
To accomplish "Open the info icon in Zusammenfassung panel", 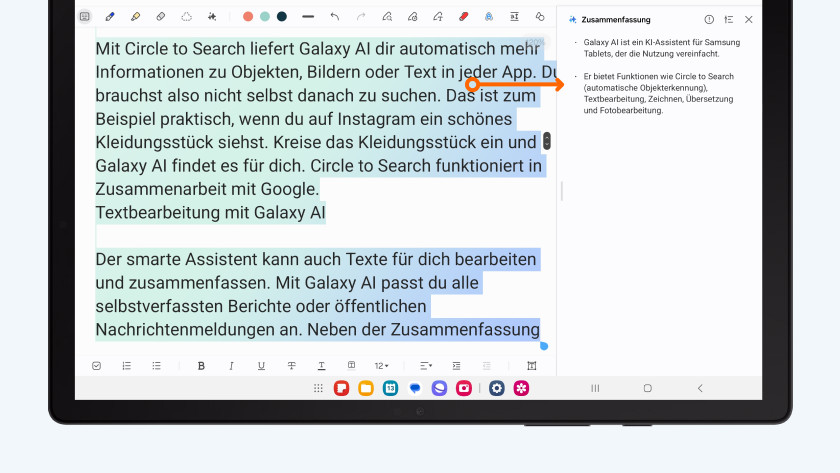I will [x=709, y=19].
